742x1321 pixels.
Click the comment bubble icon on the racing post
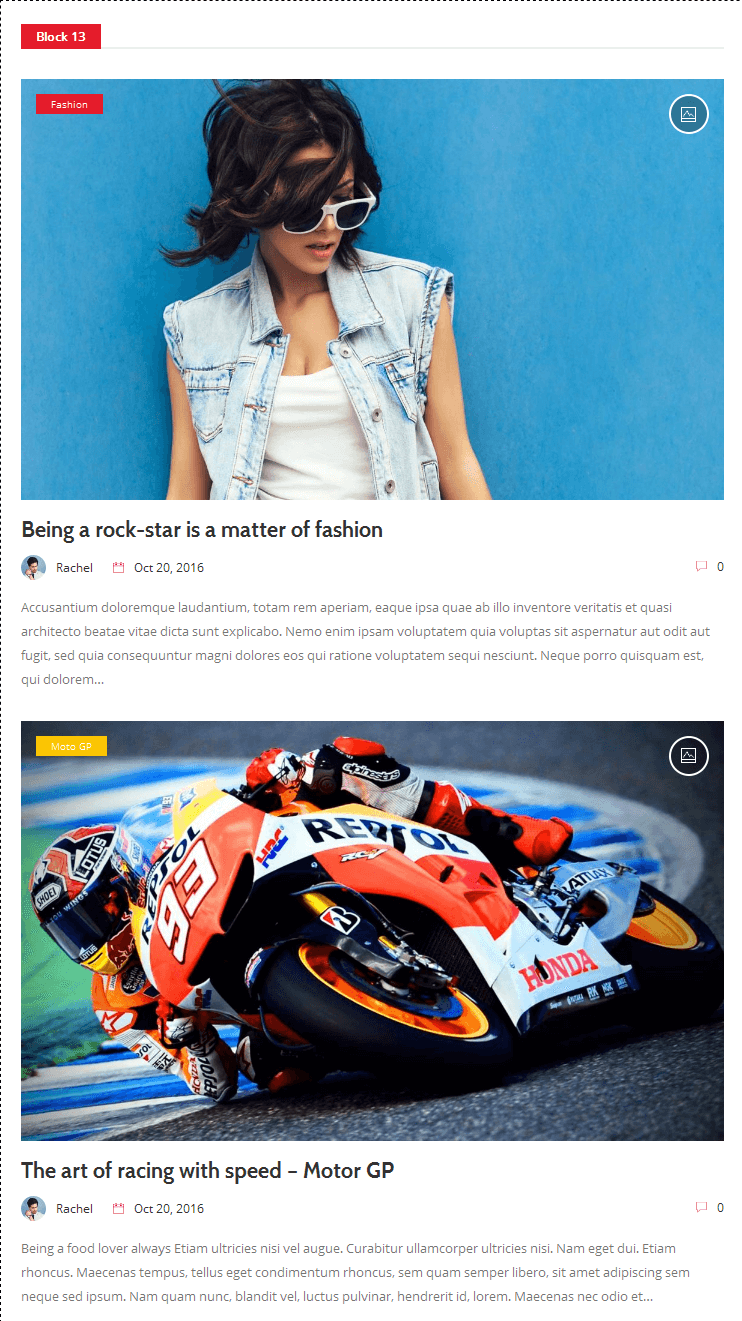[701, 1208]
